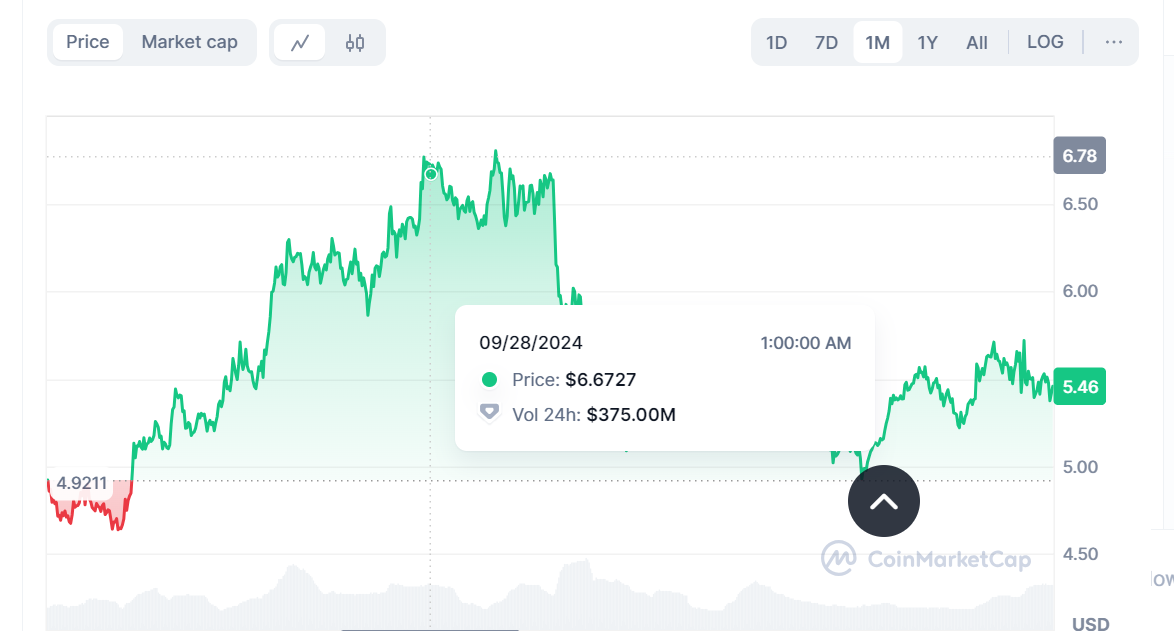Click the CoinMarketCap watermark logo
Screen dimensions: 1174x631
(x=926, y=559)
